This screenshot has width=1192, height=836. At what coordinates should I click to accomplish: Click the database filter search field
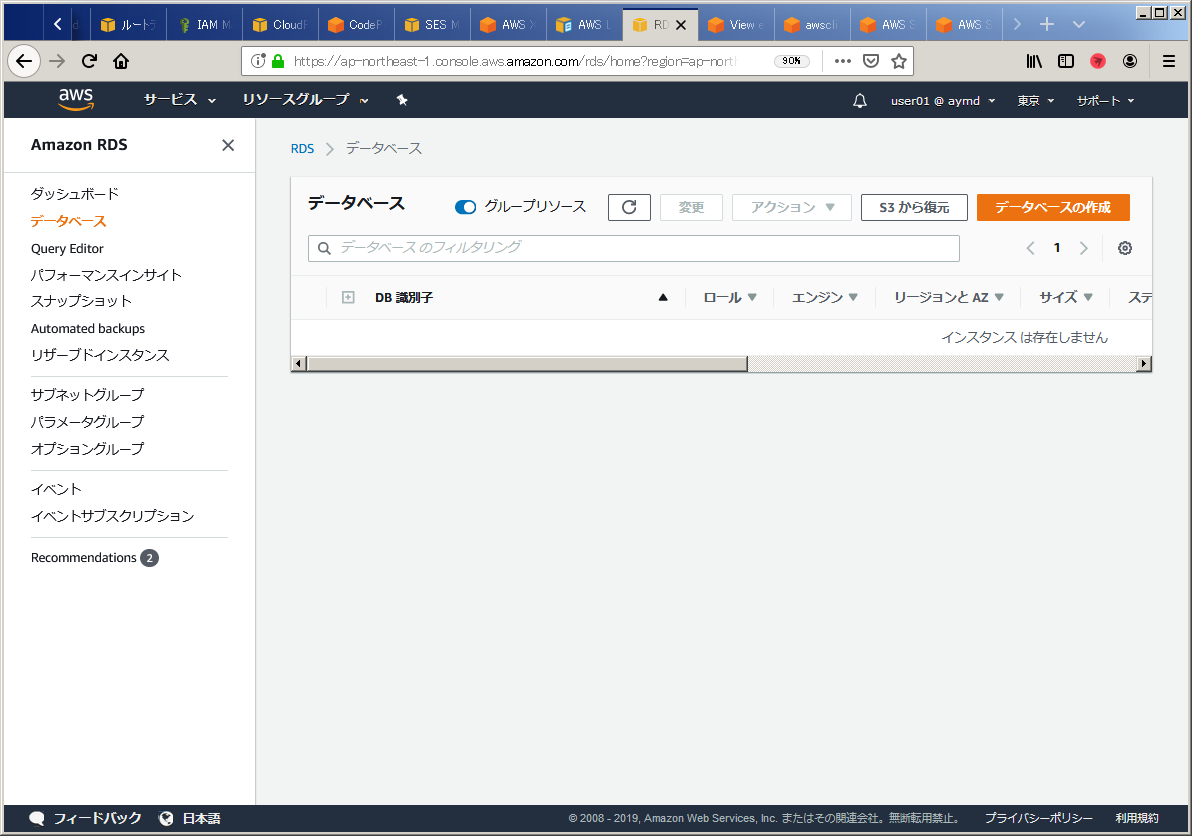pos(633,249)
